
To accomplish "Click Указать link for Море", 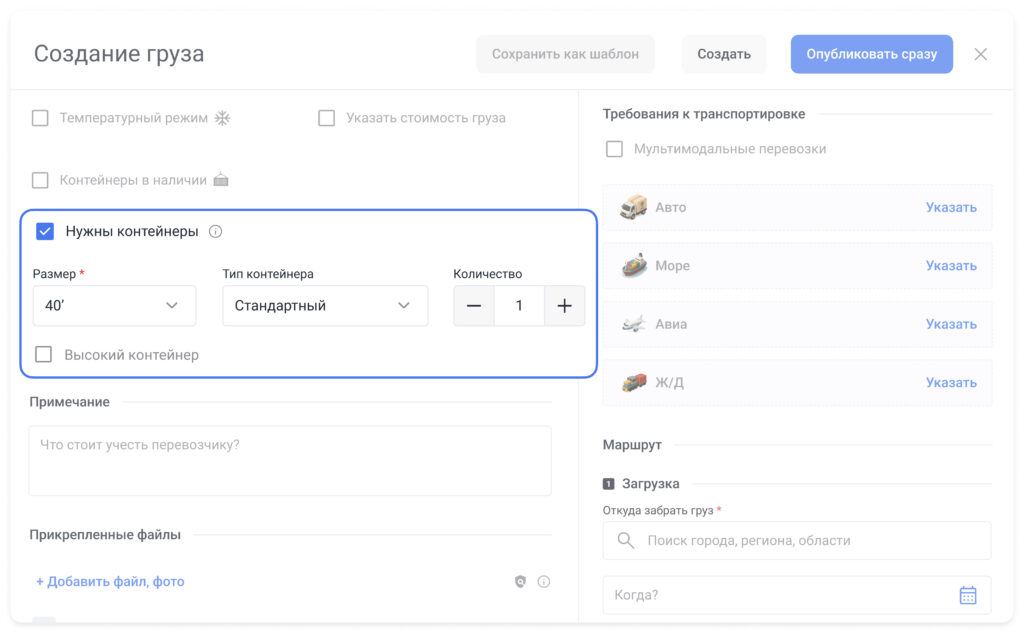I will coord(951,265).
